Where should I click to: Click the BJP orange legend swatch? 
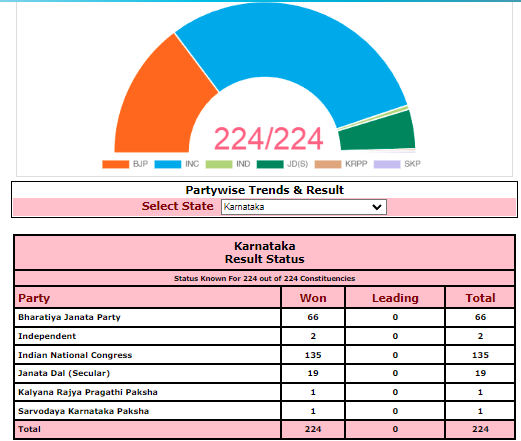tap(116, 164)
